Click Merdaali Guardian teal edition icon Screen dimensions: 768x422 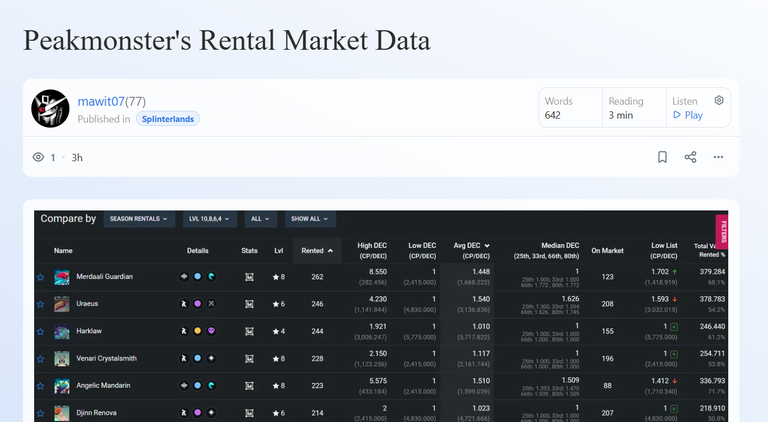211,277
